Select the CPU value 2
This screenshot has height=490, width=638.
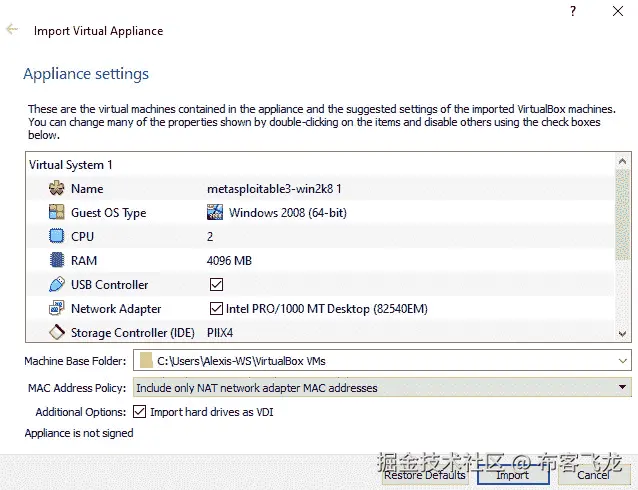pyautogui.click(x=210, y=236)
